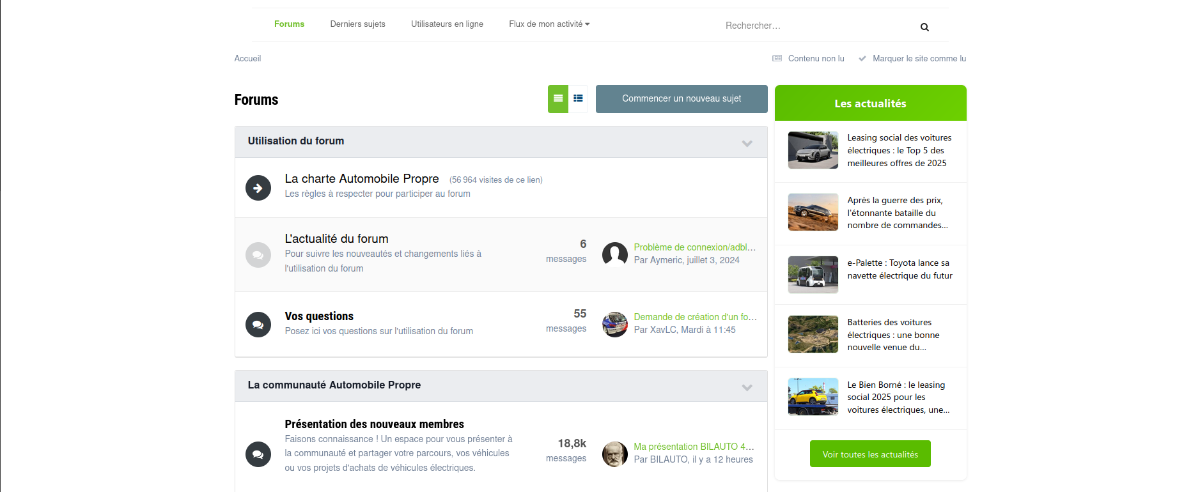
Task: Open thumbnail for Batteries des voitures électriques
Action: (813, 335)
